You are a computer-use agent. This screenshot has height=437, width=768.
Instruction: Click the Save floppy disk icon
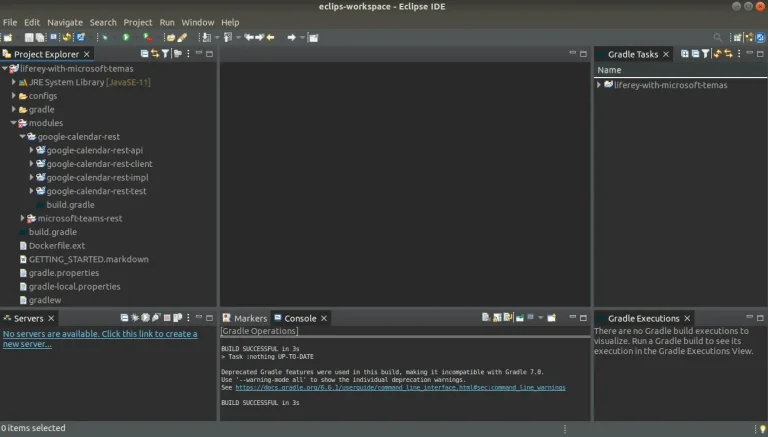(29, 37)
